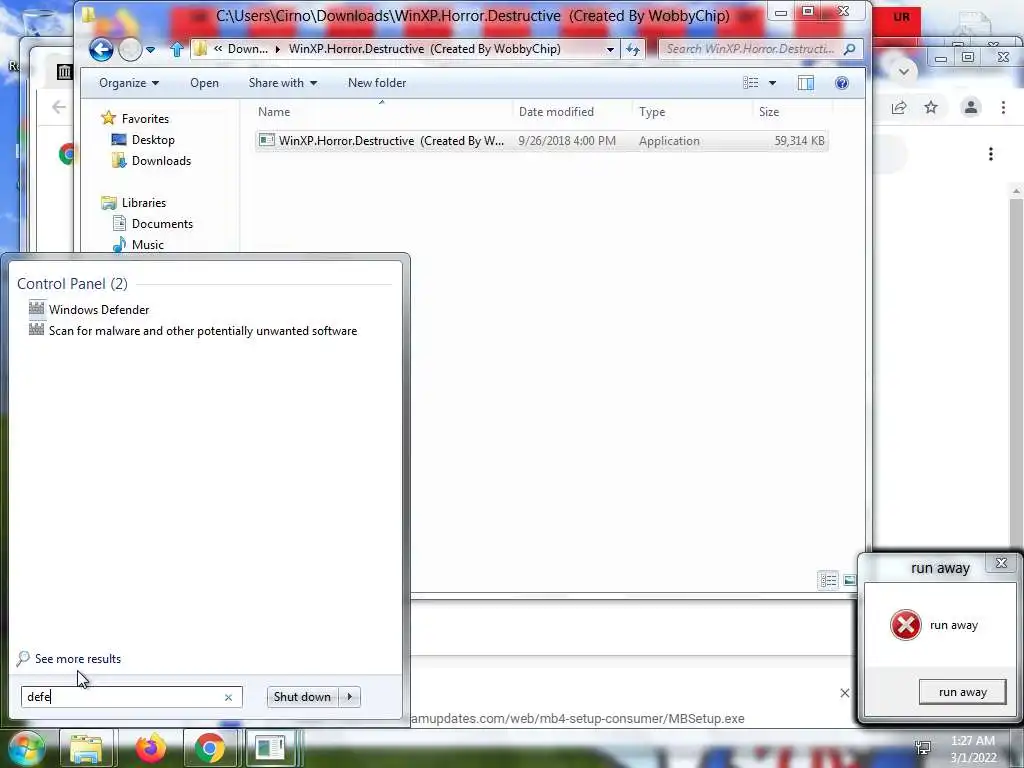The height and width of the screenshot is (768, 1024).
Task: Refresh the Explorer folder view
Action: tap(632, 49)
